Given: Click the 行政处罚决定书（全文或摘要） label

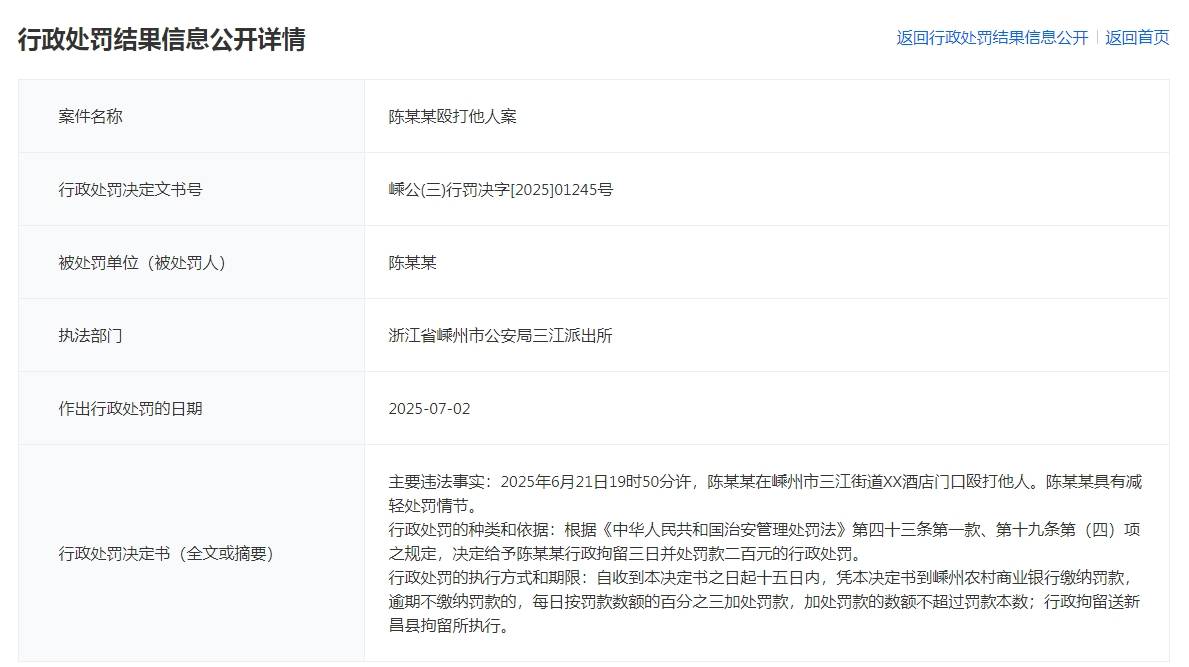Looking at the screenshot, I should (x=165, y=553).
